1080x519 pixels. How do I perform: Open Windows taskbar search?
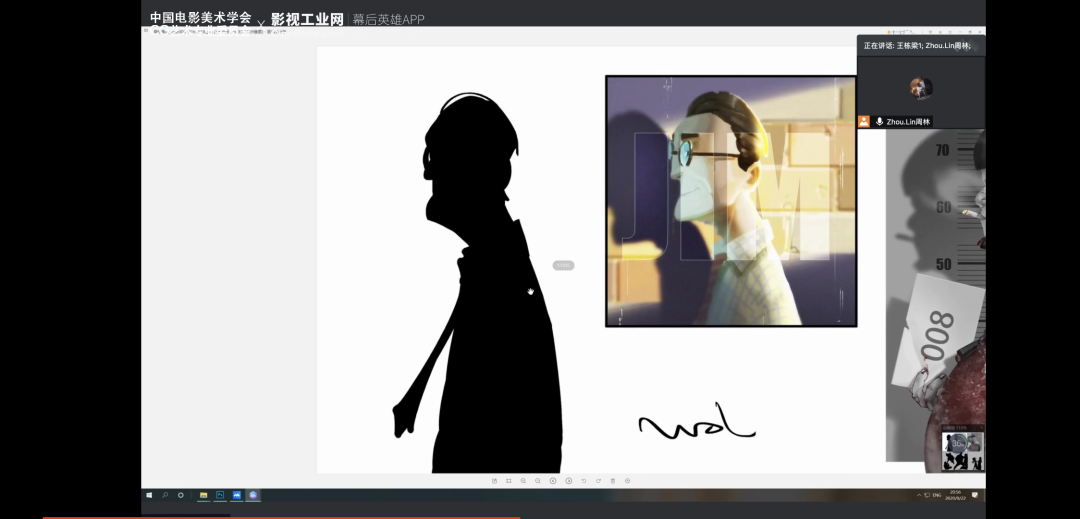165,495
